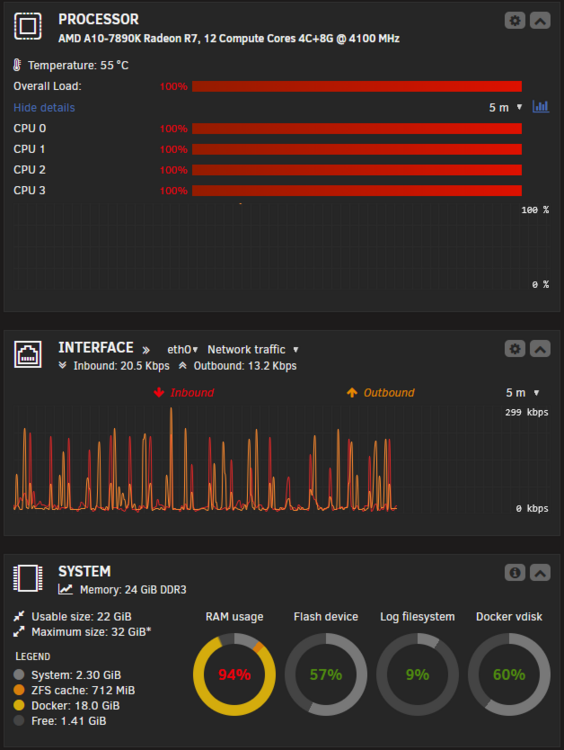Click the Docker vdisk 60% donut chart
The width and height of the screenshot is (564, 750).
pyautogui.click(x=509, y=674)
